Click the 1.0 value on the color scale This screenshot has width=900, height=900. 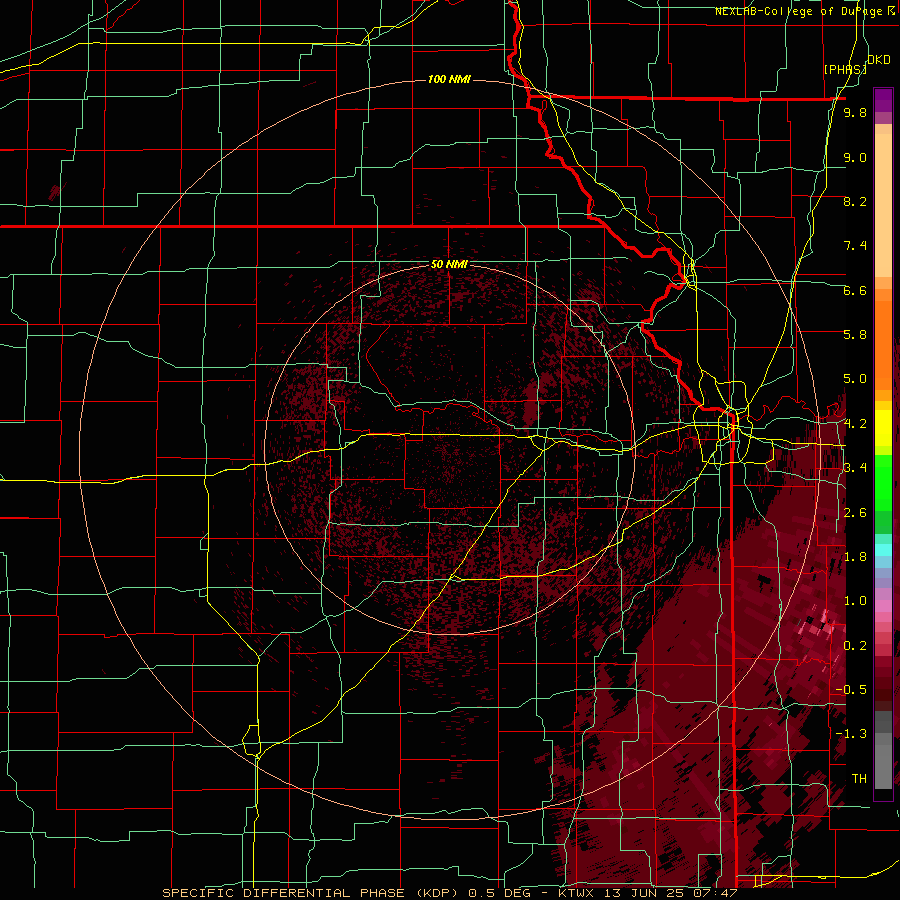coord(855,601)
